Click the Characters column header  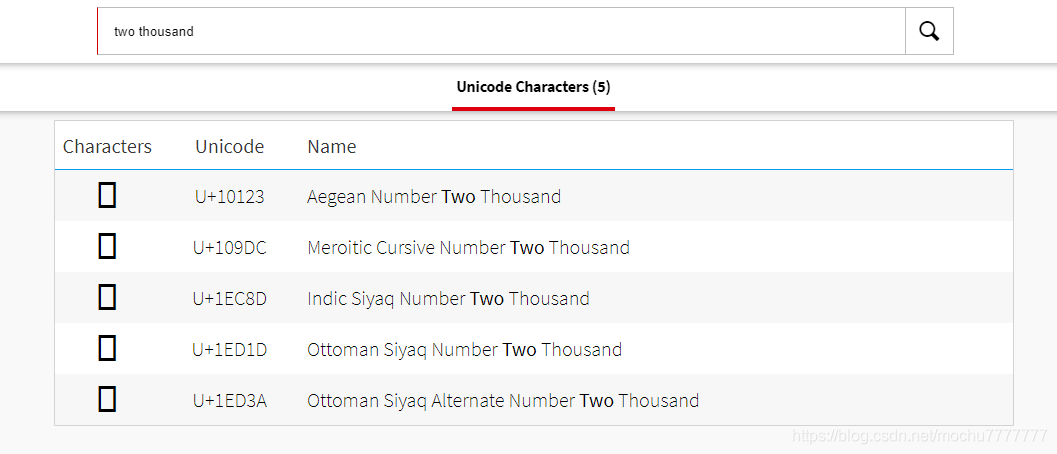coord(107,147)
